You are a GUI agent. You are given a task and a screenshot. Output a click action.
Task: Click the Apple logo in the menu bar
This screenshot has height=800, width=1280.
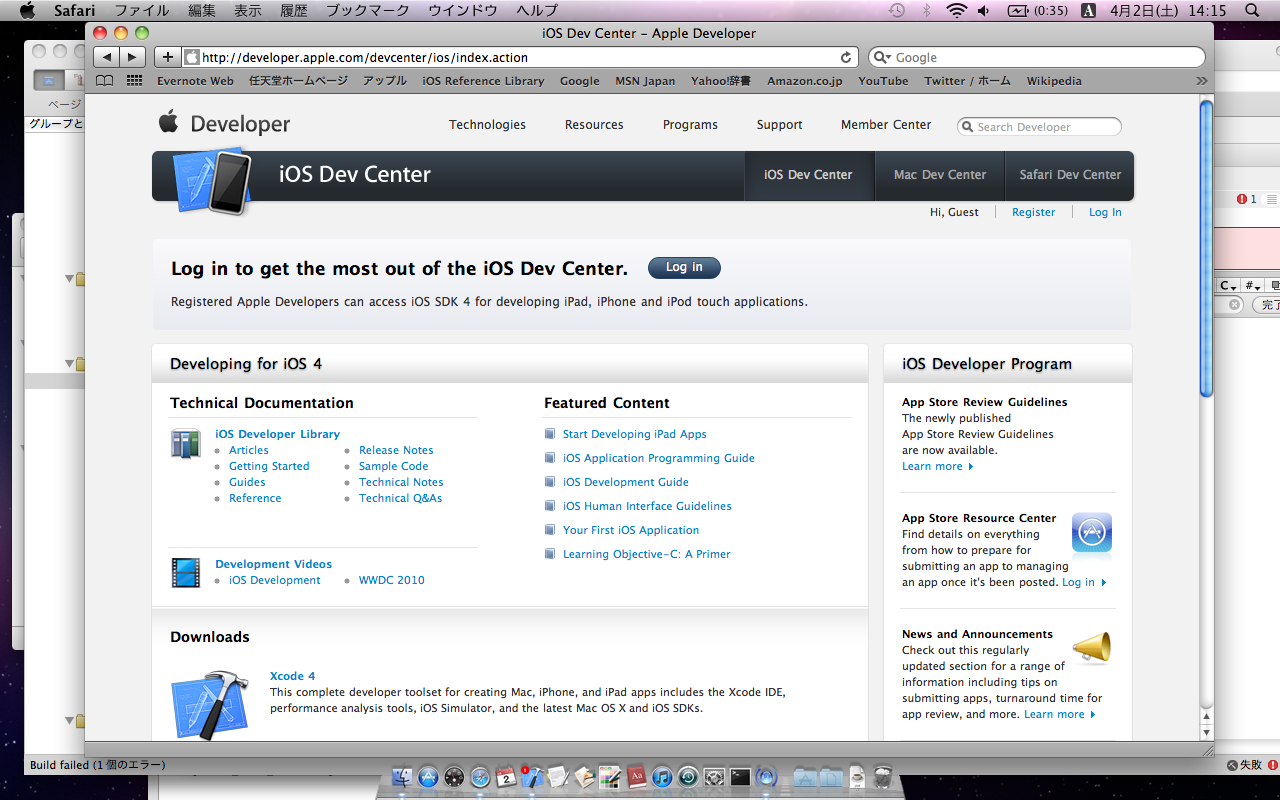(x=27, y=10)
